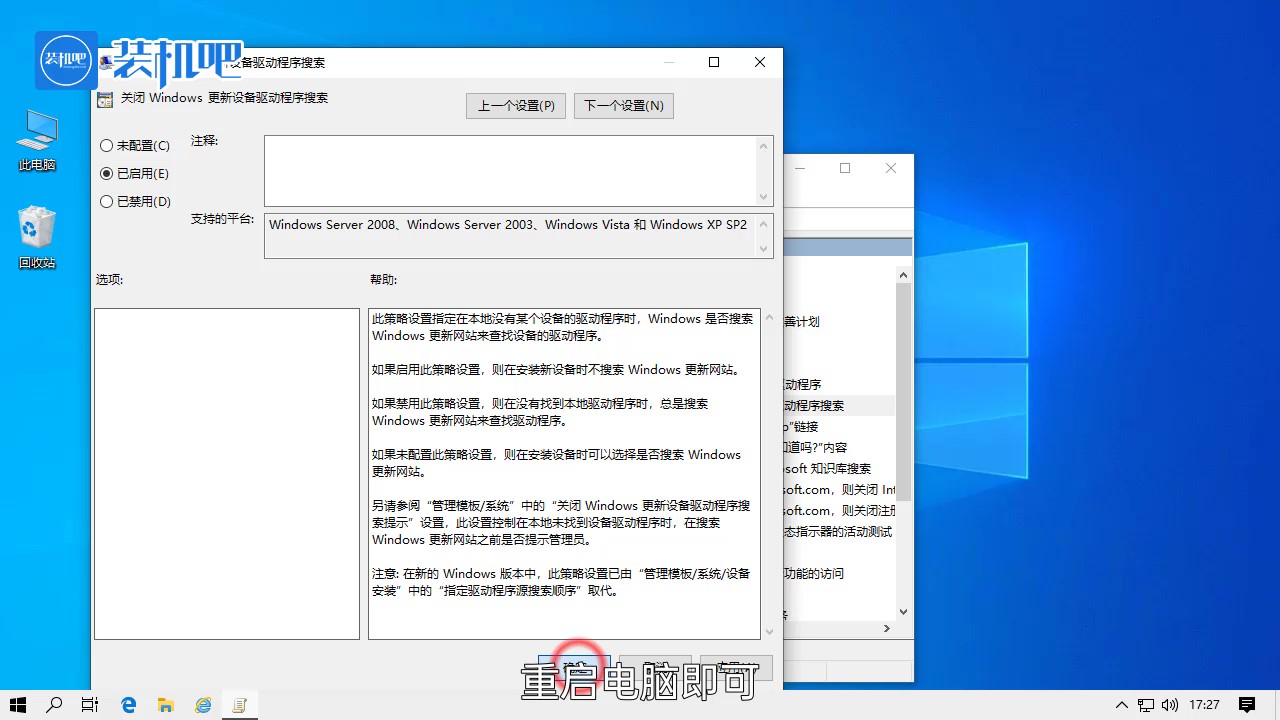Select the 已禁用 radio button
Screen dimensions: 1280x720
point(106,201)
